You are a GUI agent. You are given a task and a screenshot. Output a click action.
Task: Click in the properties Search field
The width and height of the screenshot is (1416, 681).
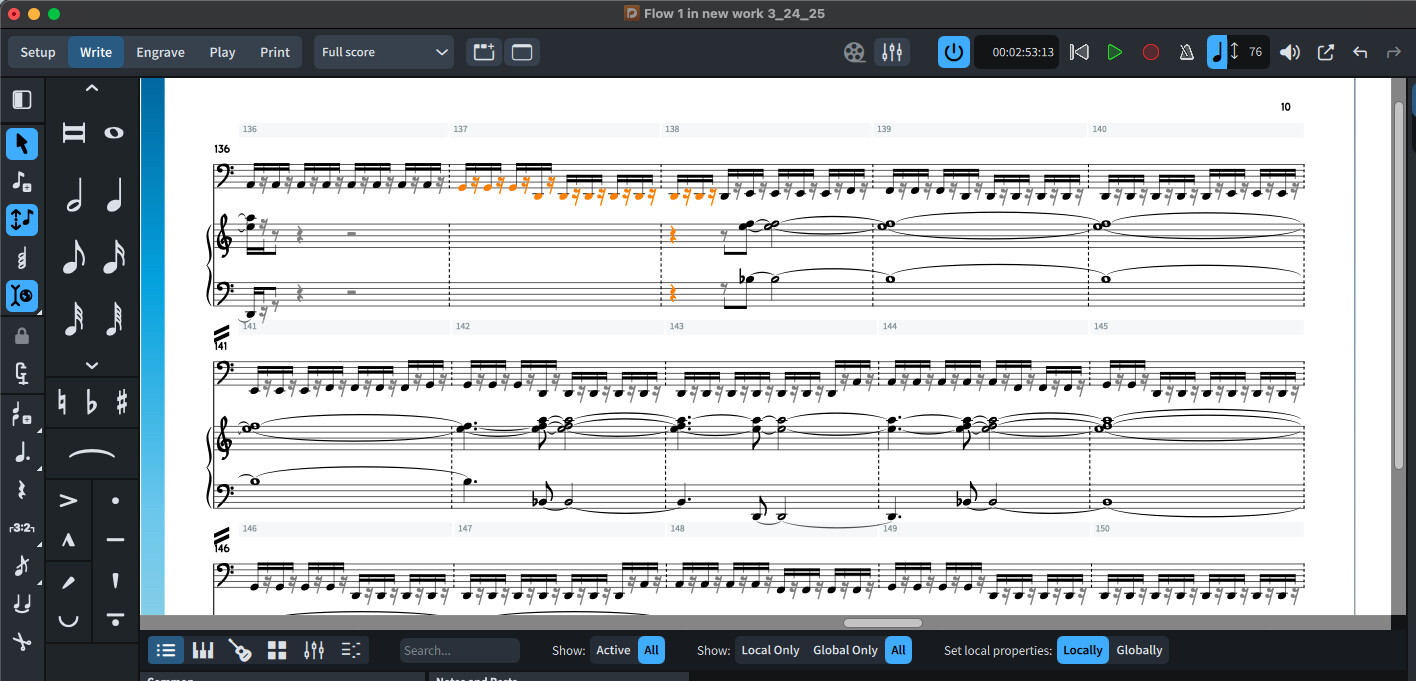tap(460, 650)
